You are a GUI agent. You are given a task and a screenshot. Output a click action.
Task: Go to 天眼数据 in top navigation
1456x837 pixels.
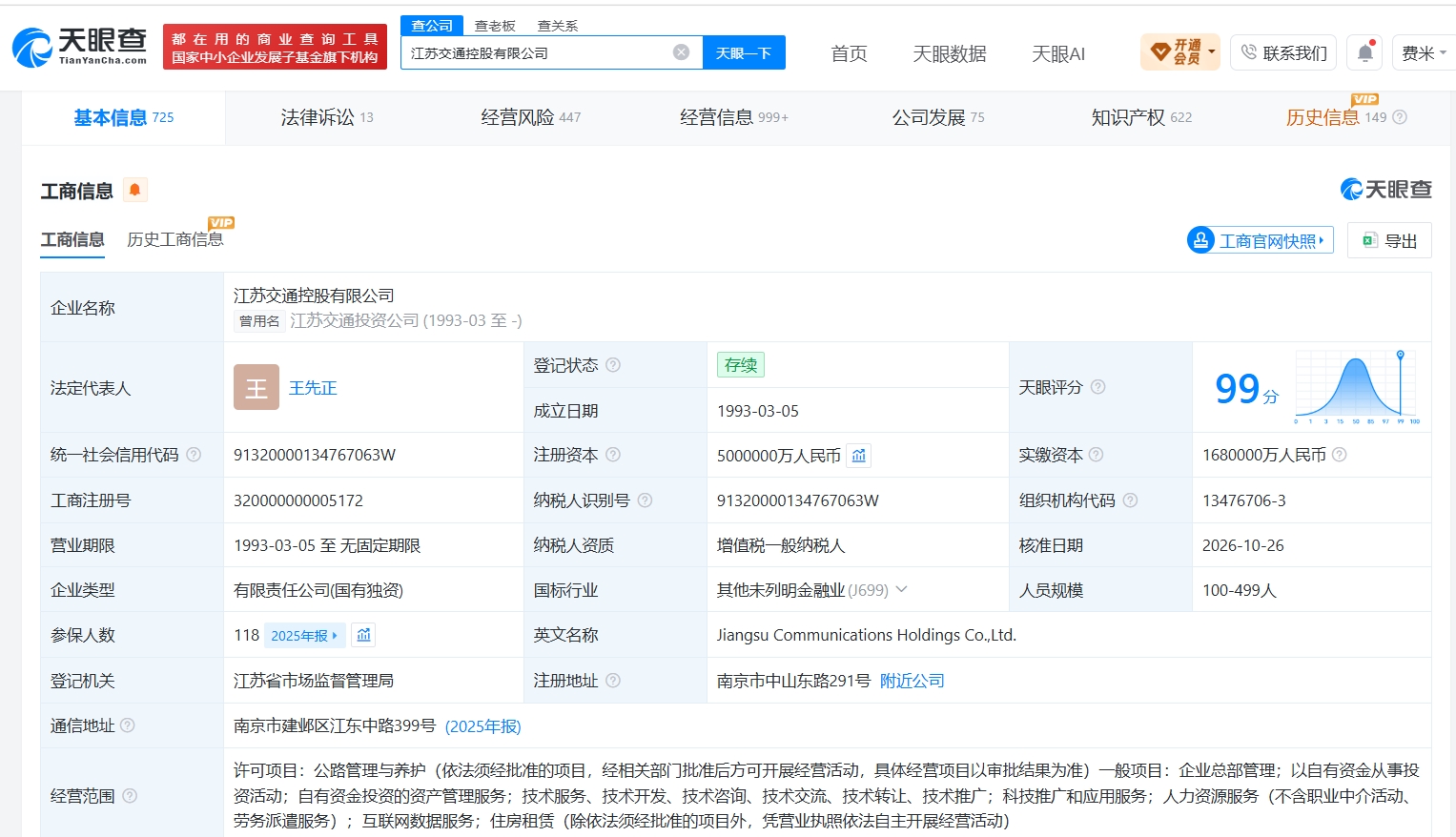(x=950, y=53)
